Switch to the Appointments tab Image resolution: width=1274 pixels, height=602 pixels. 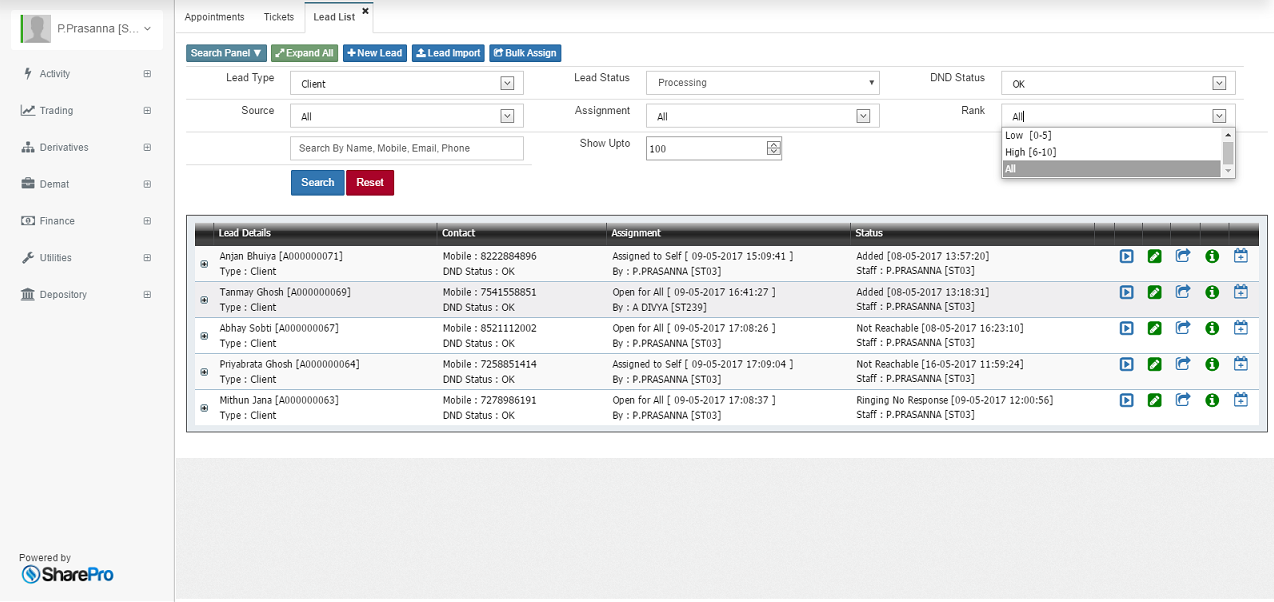pos(214,16)
